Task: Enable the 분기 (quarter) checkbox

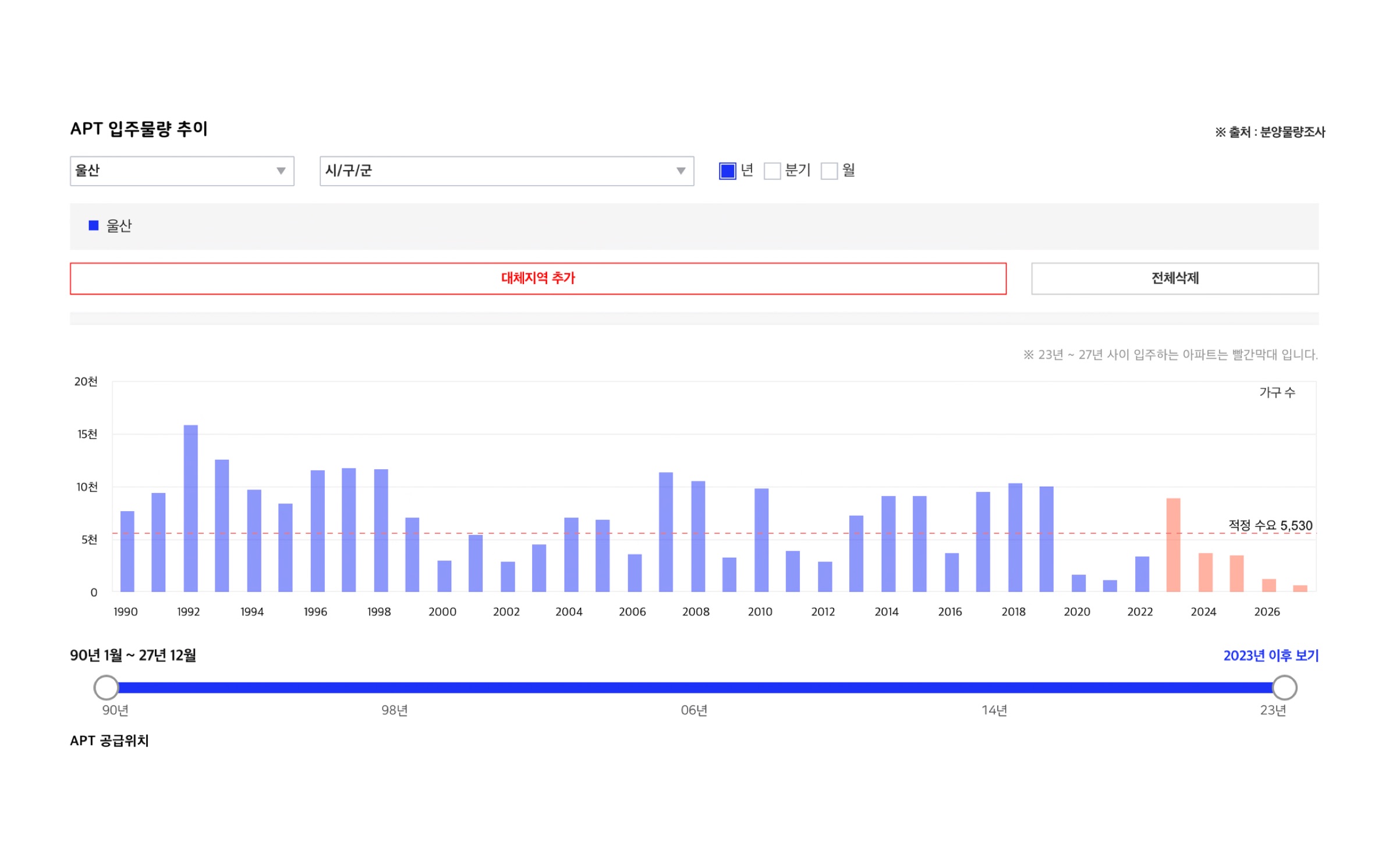Action: [772, 171]
